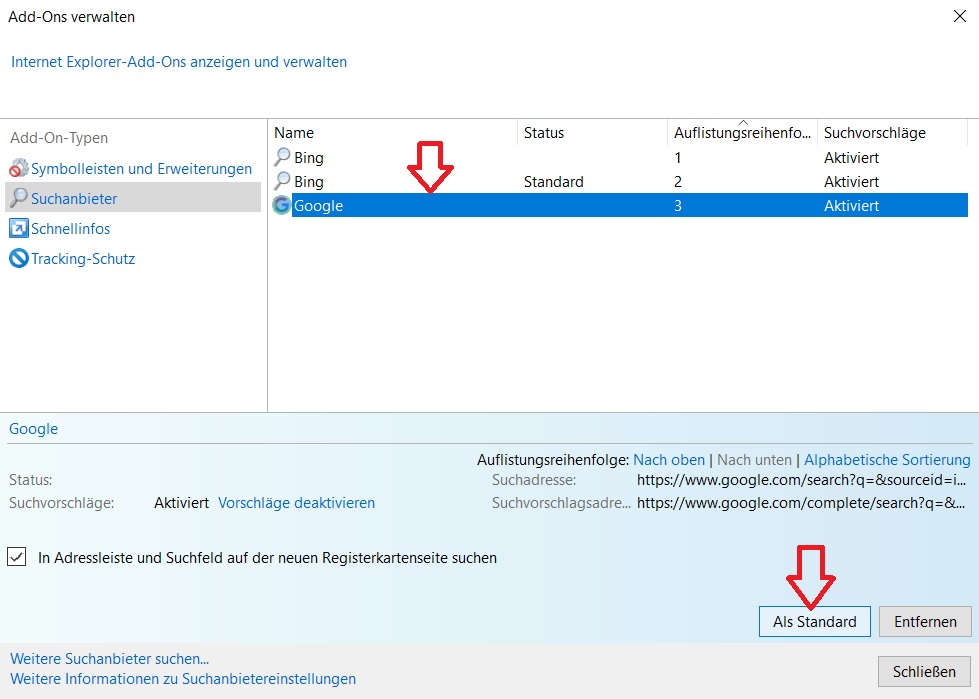The image size is (979, 699).
Task: Select the Google row name
Action: pyautogui.click(x=318, y=205)
